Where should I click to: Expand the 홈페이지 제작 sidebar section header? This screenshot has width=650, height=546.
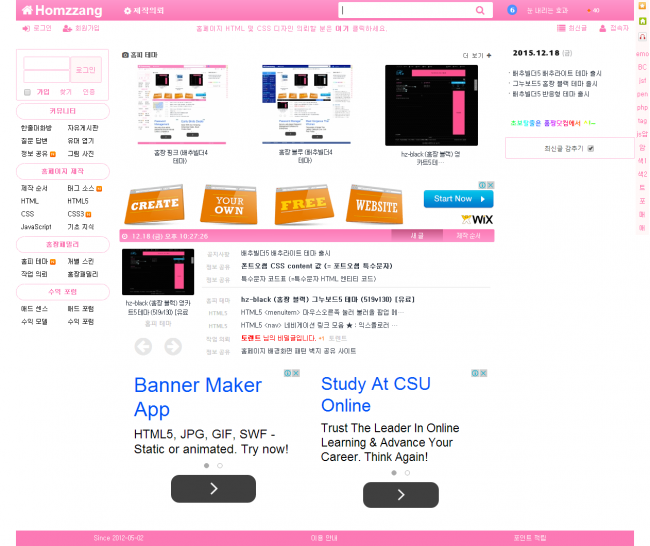pos(63,171)
